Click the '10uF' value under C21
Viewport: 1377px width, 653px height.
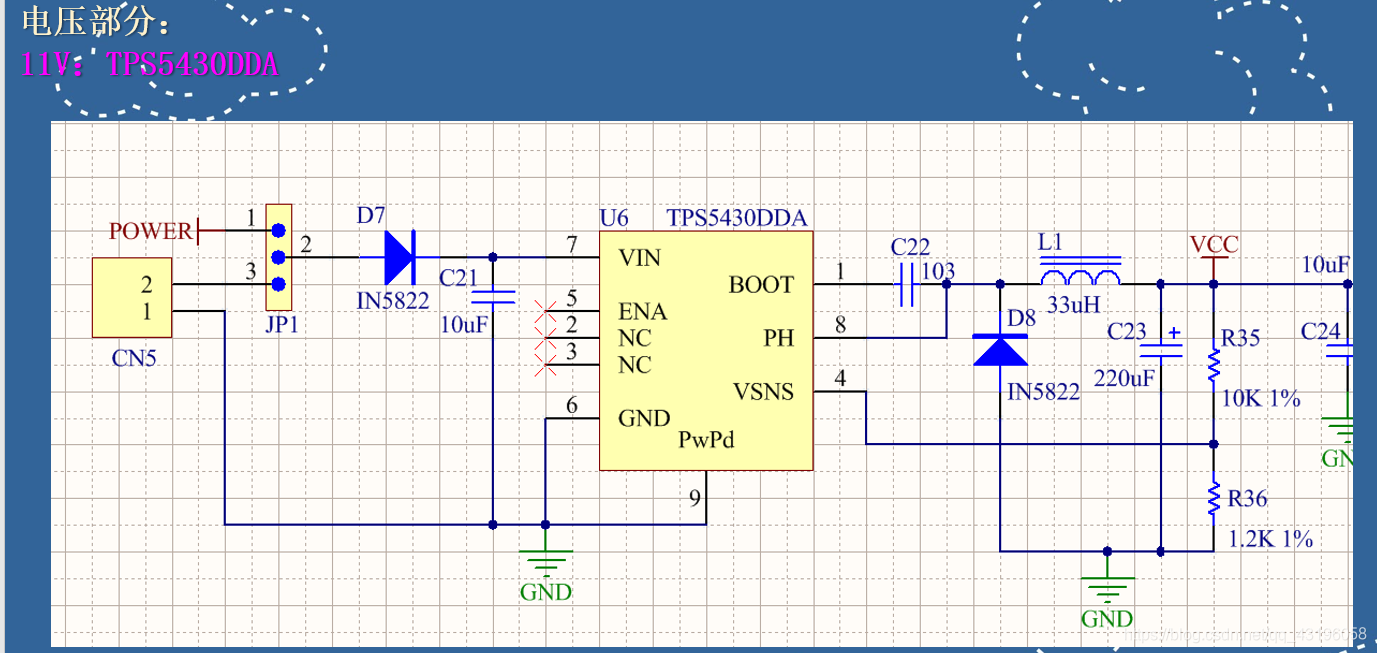pos(466,325)
